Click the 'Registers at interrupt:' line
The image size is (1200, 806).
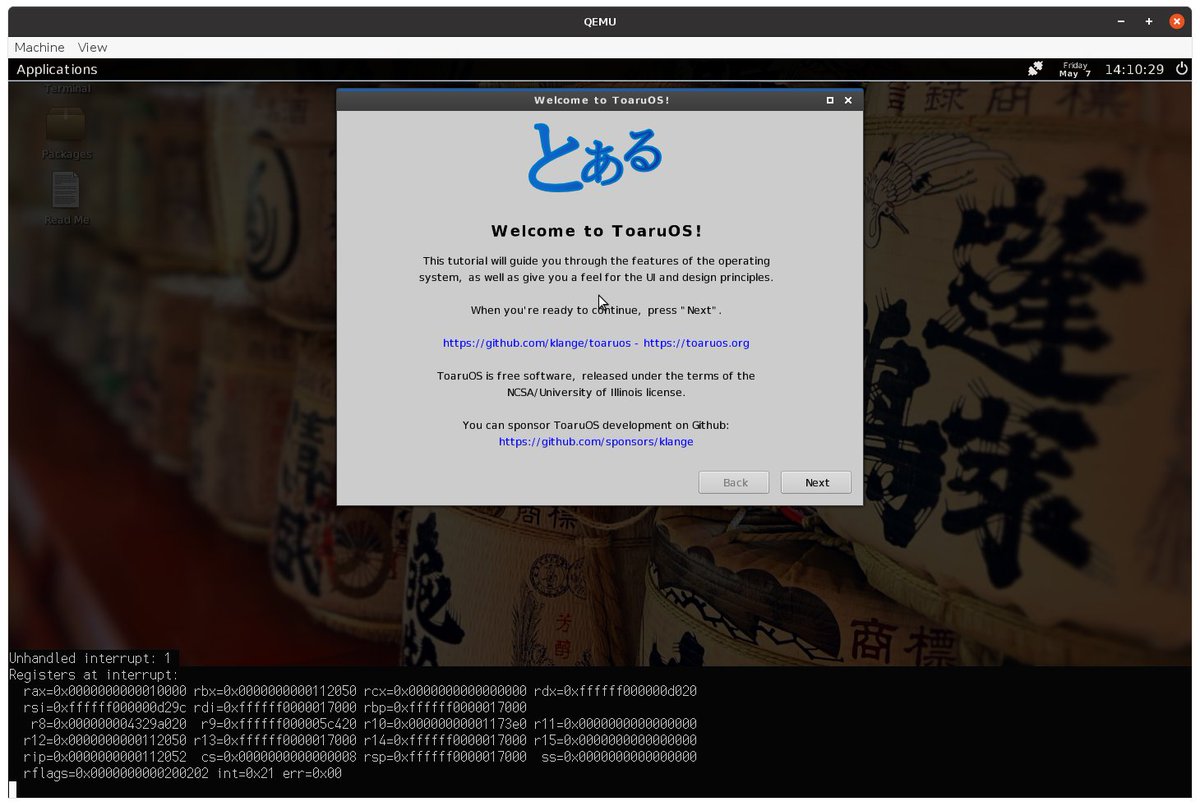coord(91,675)
